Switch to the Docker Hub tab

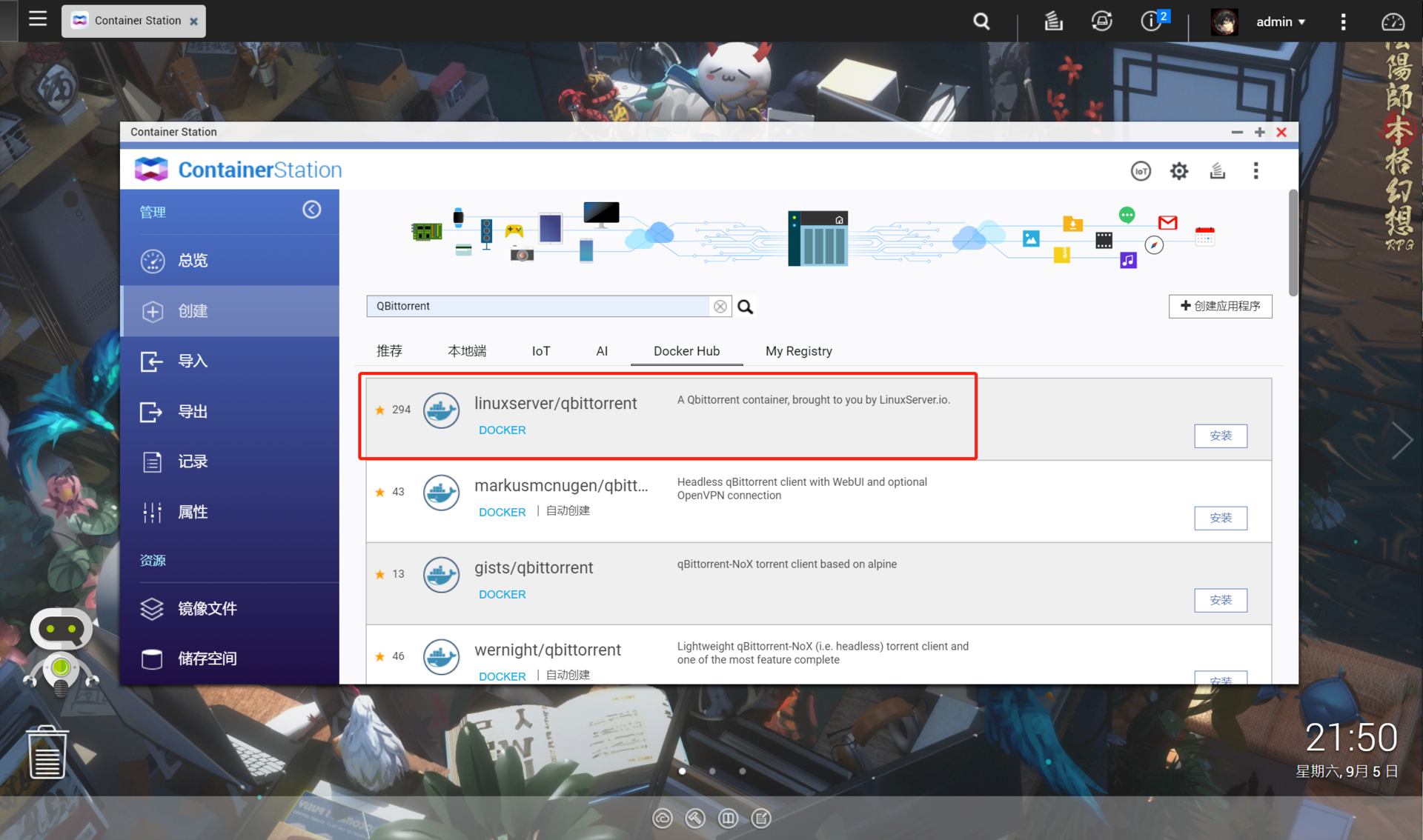[686, 351]
